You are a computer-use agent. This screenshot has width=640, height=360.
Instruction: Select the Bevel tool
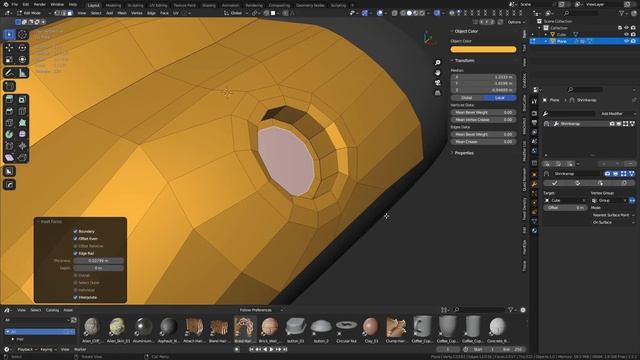[9, 111]
